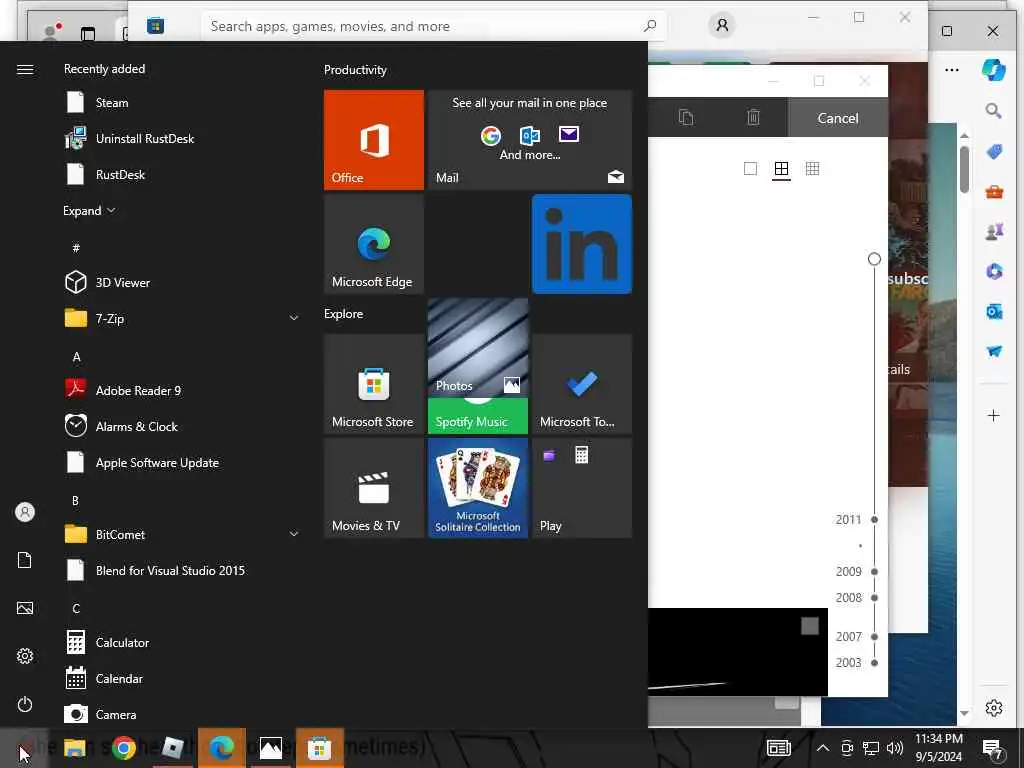Screen dimensions: 1024x768
Task: Expand the 7-Zip folder chevron
Action: tap(294, 318)
